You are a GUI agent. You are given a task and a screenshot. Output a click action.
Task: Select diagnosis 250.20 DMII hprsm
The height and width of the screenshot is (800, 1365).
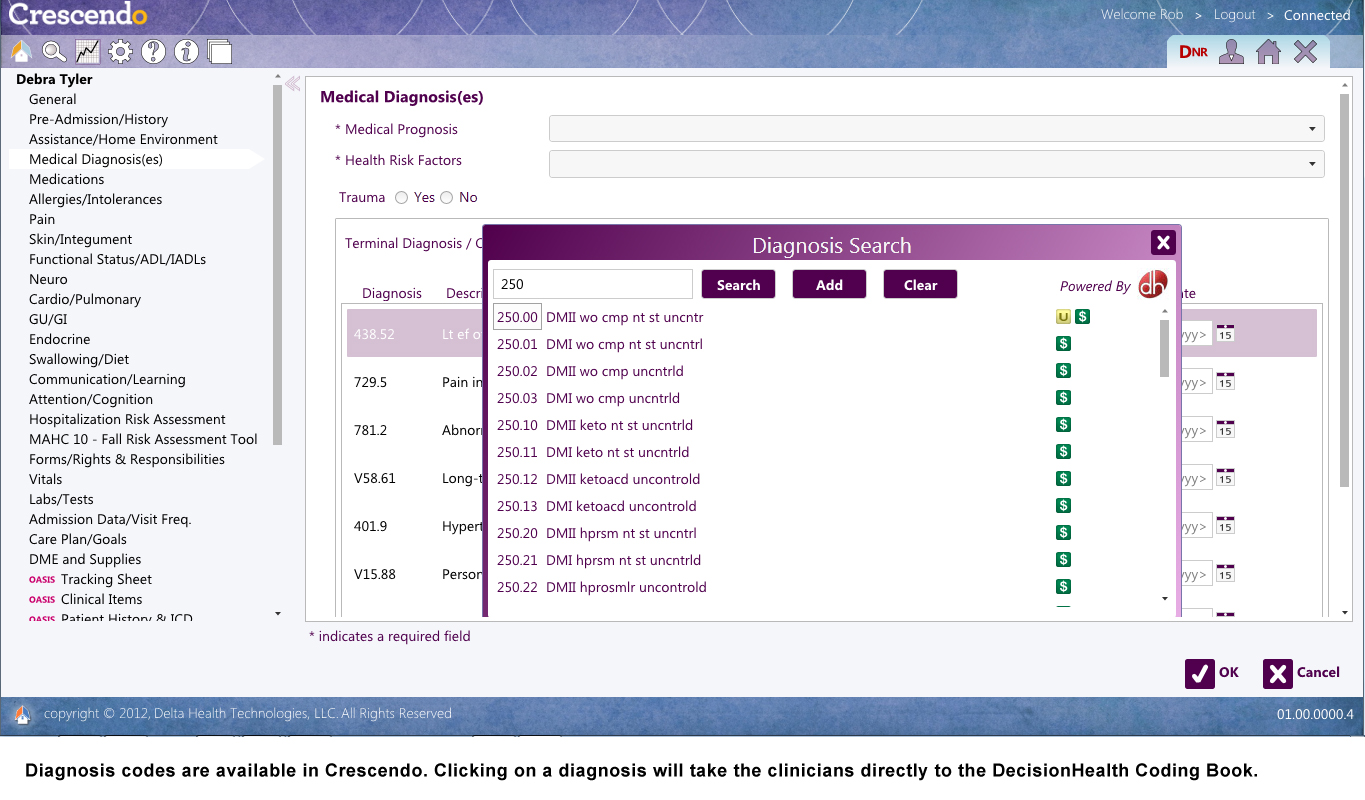tap(597, 533)
